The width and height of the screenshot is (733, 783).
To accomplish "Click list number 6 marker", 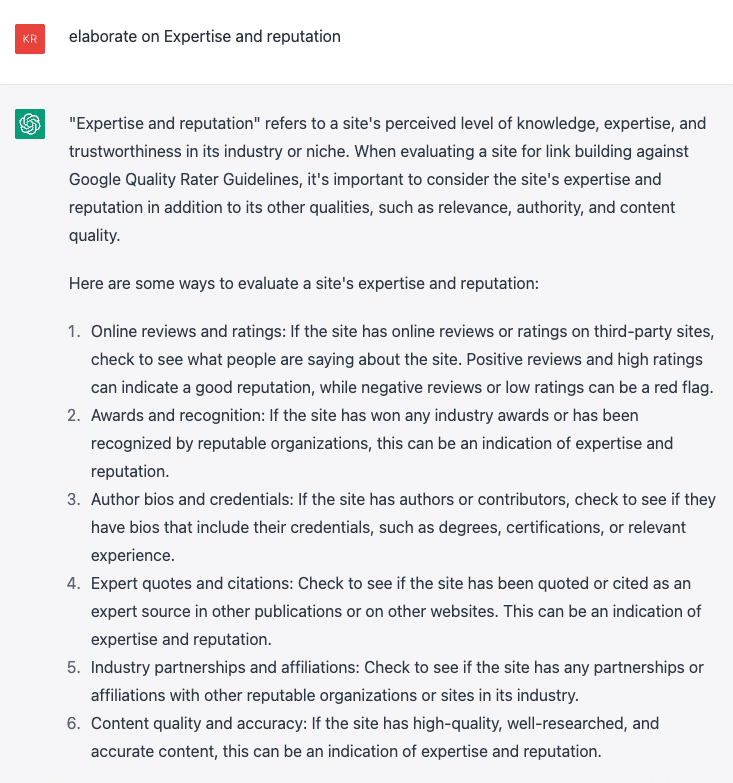I will tap(73, 723).
